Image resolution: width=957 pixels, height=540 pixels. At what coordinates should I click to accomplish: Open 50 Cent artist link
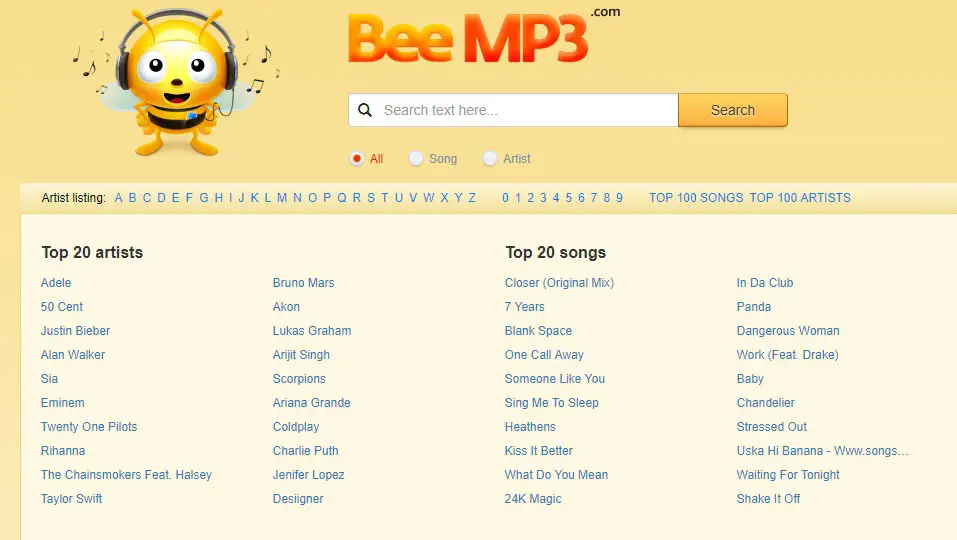pyautogui.click(x=62, y=306)
